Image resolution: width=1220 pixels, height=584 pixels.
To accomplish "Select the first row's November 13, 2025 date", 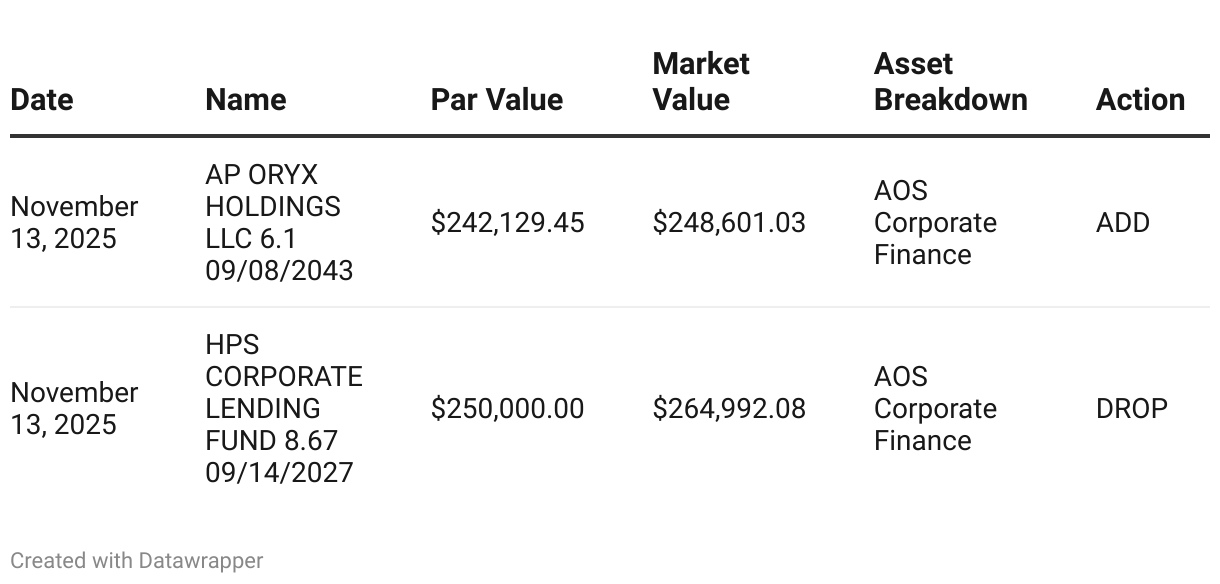I will (x=74, y=223).
